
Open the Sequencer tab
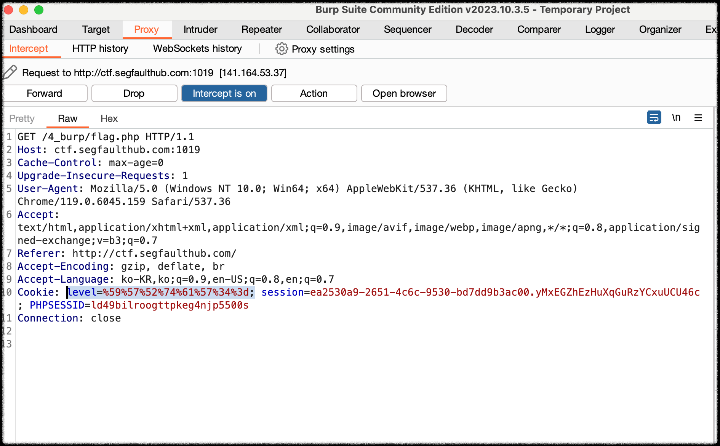tap(407, 29)
